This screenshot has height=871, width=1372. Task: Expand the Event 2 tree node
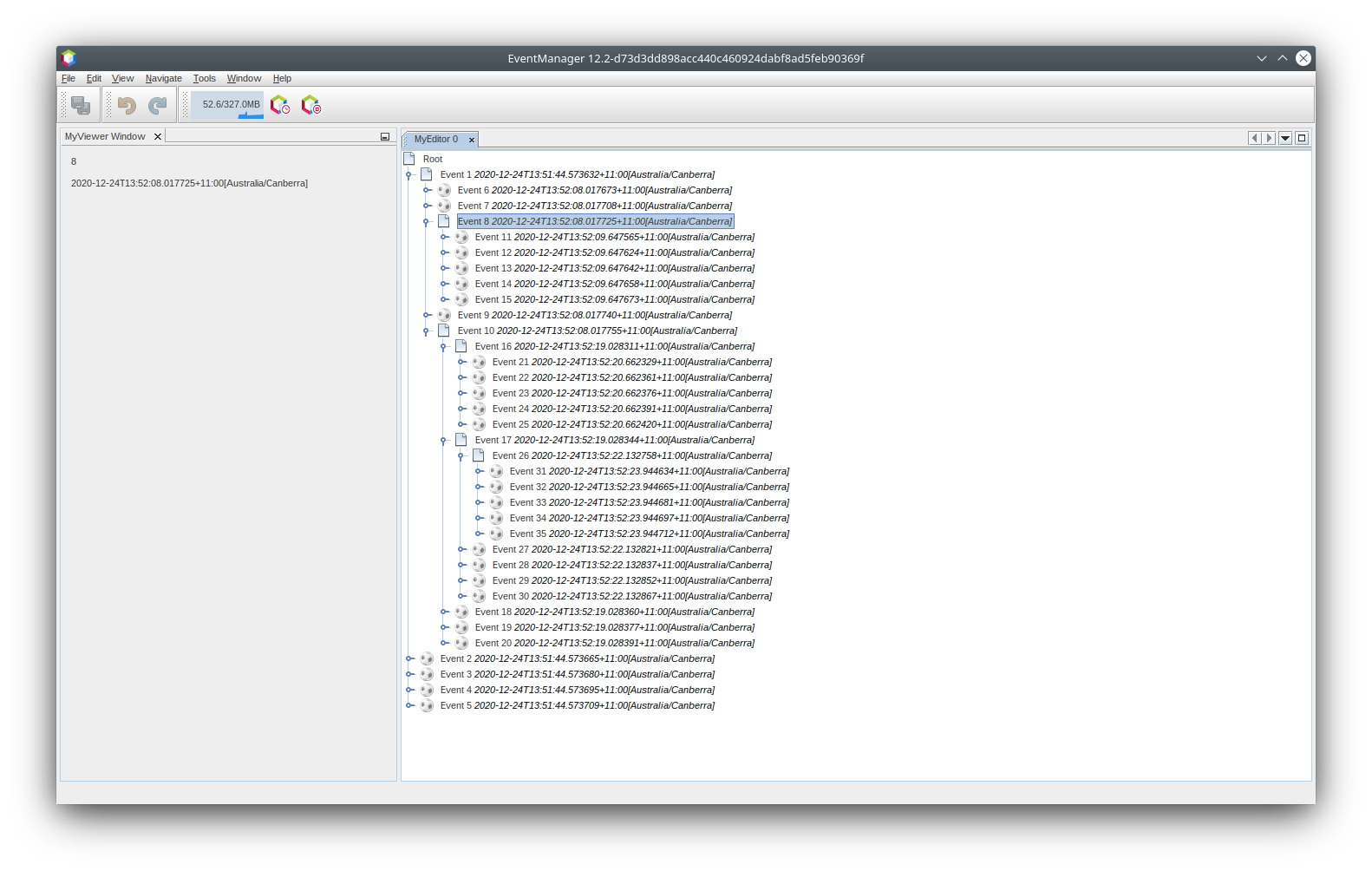pyautogui.click(x=409, y=659)
